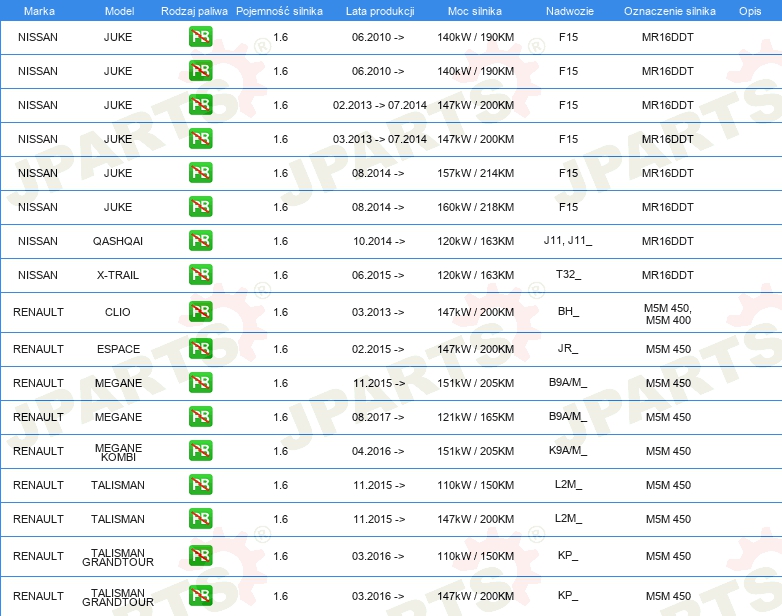Click RENAULT in the Clio row
782x616 pixels.
[x=38, y=312]
